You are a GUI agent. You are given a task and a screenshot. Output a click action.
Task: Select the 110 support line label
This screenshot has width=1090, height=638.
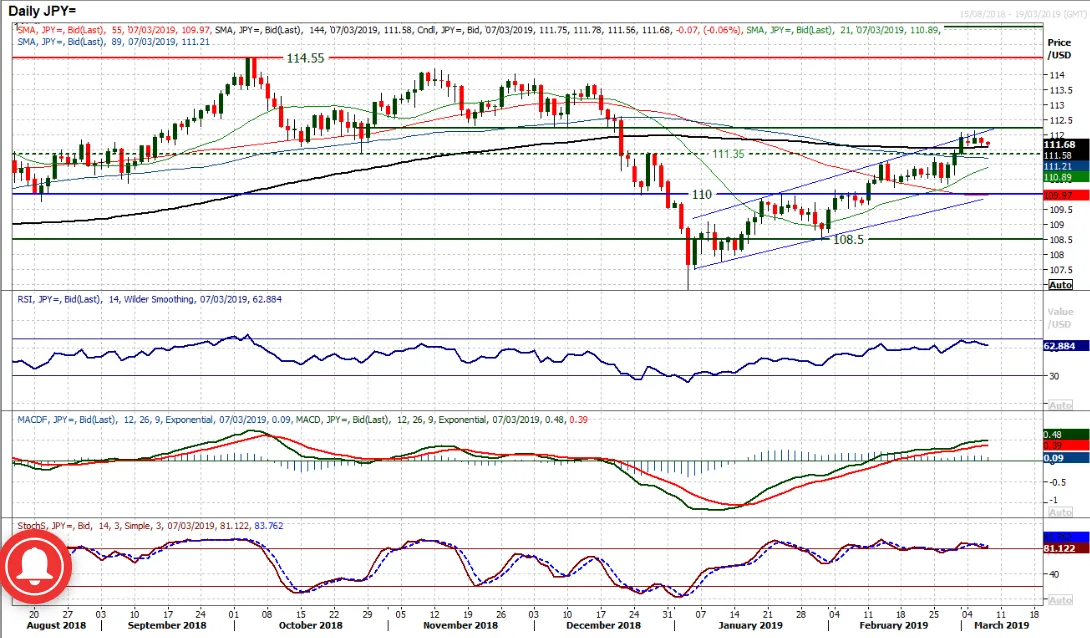(x=701, y=195)
